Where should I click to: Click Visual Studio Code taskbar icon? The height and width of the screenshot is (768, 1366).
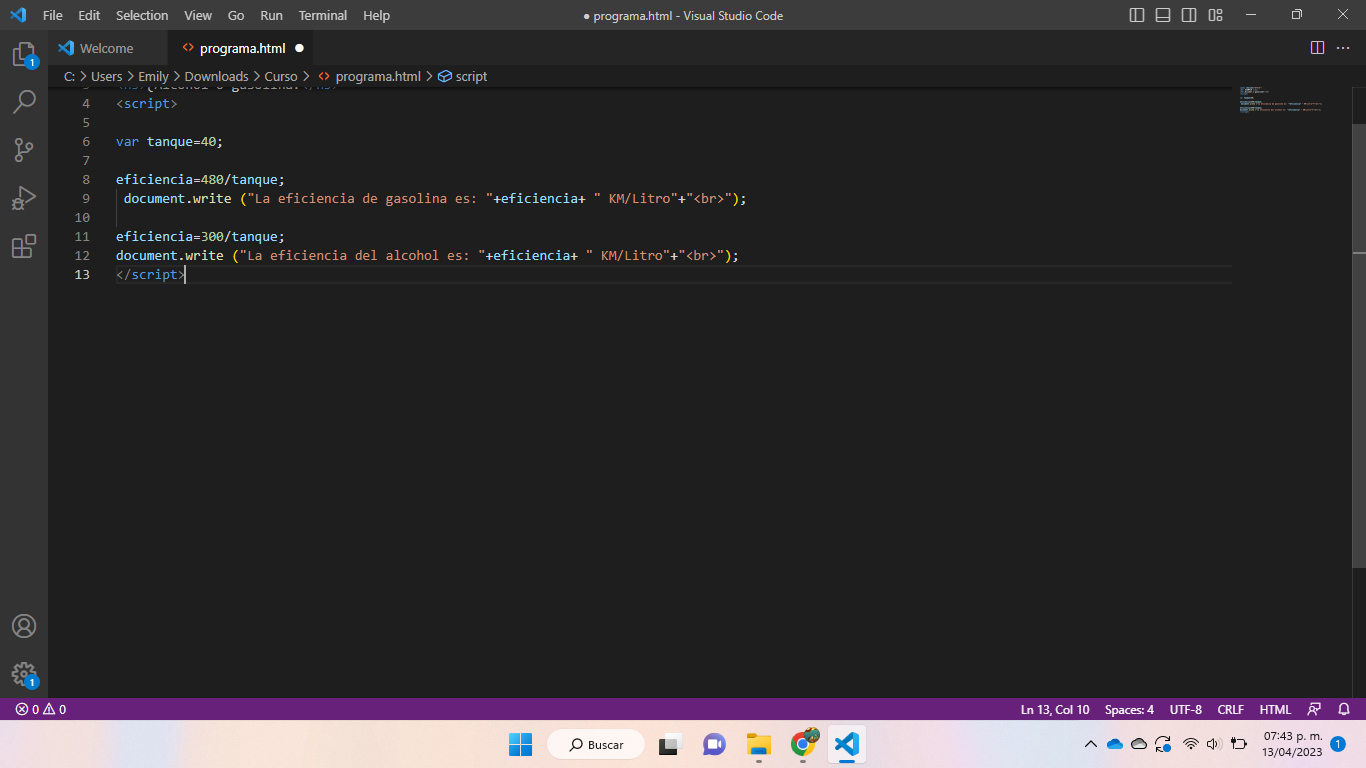pos(847,744)
